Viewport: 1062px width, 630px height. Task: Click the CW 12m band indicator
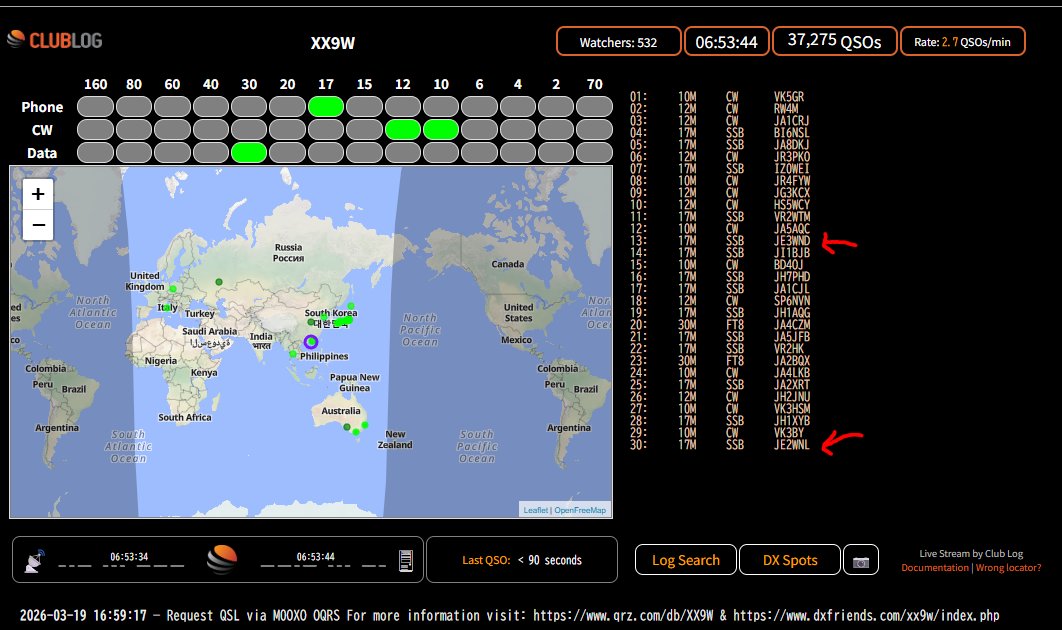pyautogui.click(x=403, y=129)
